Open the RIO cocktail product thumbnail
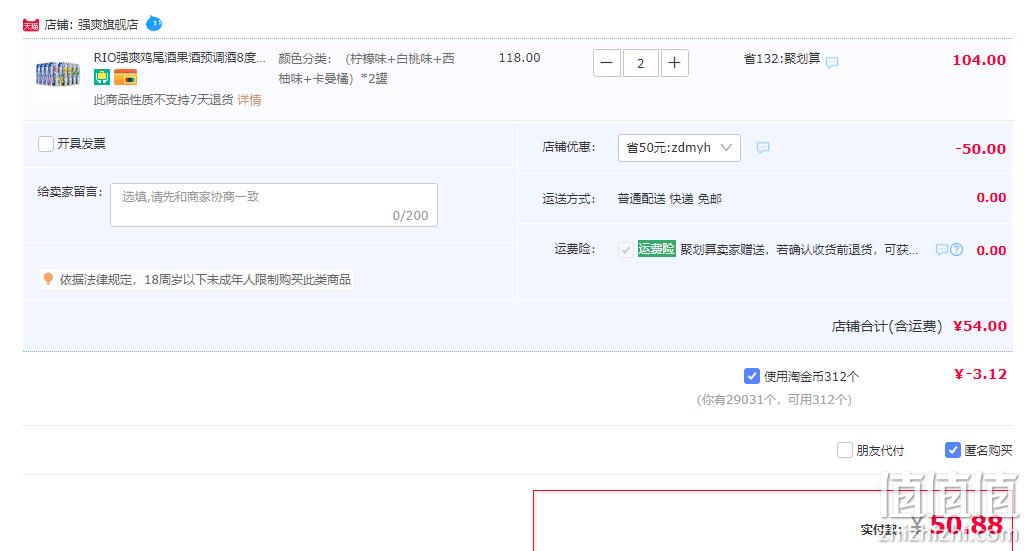The image size is (1028, 551). [58, 74]
